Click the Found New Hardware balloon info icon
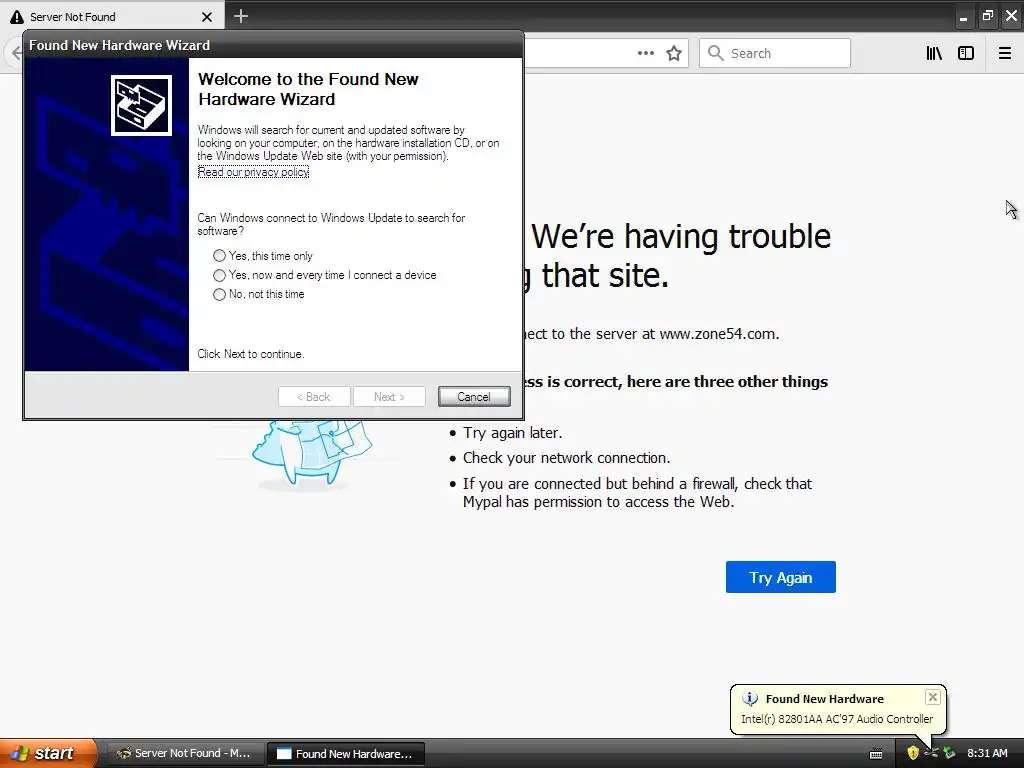This screenshot has height=768, width=1024. click(750, 699)
